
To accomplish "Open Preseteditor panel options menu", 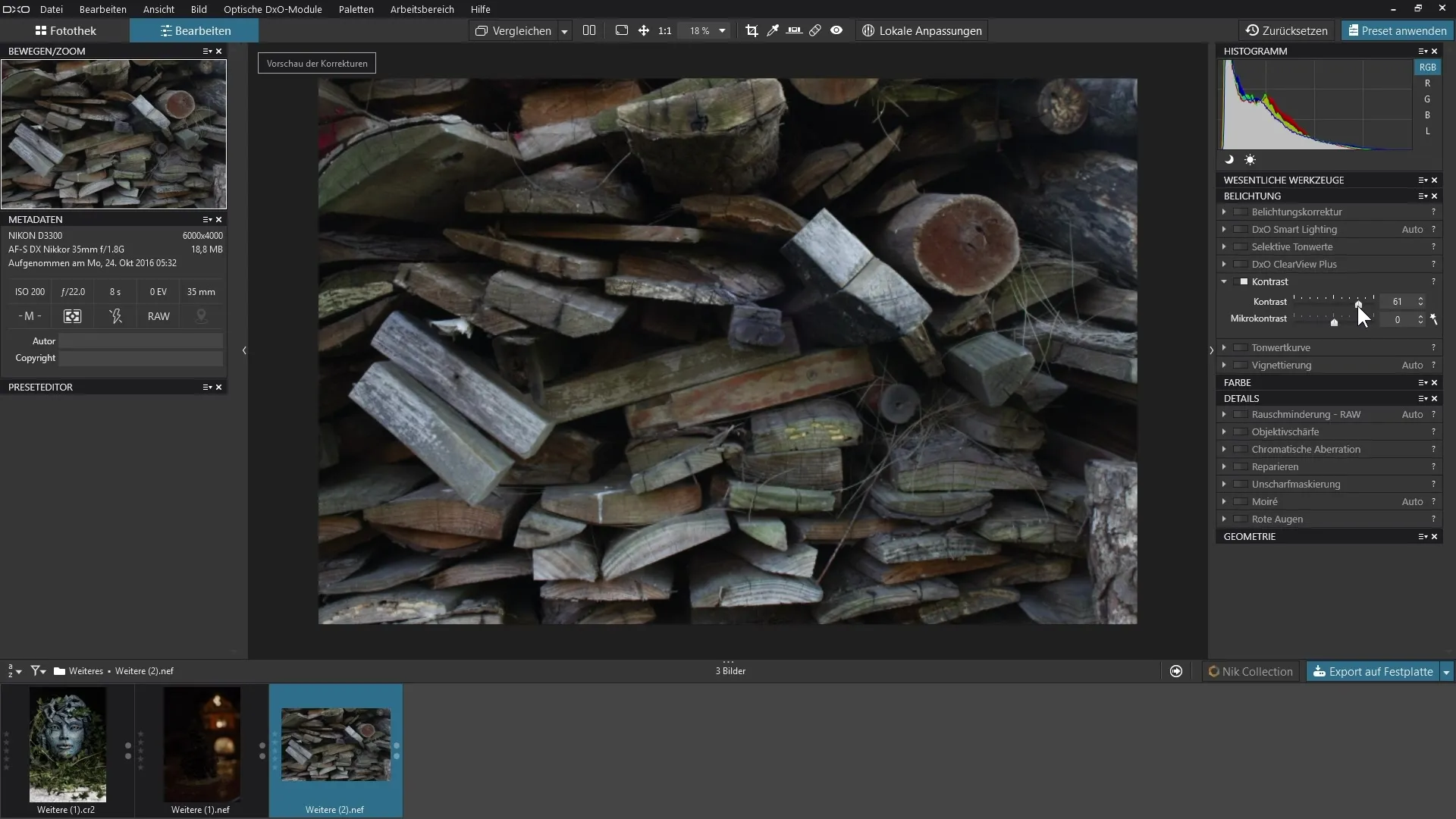I will point(207,388).
